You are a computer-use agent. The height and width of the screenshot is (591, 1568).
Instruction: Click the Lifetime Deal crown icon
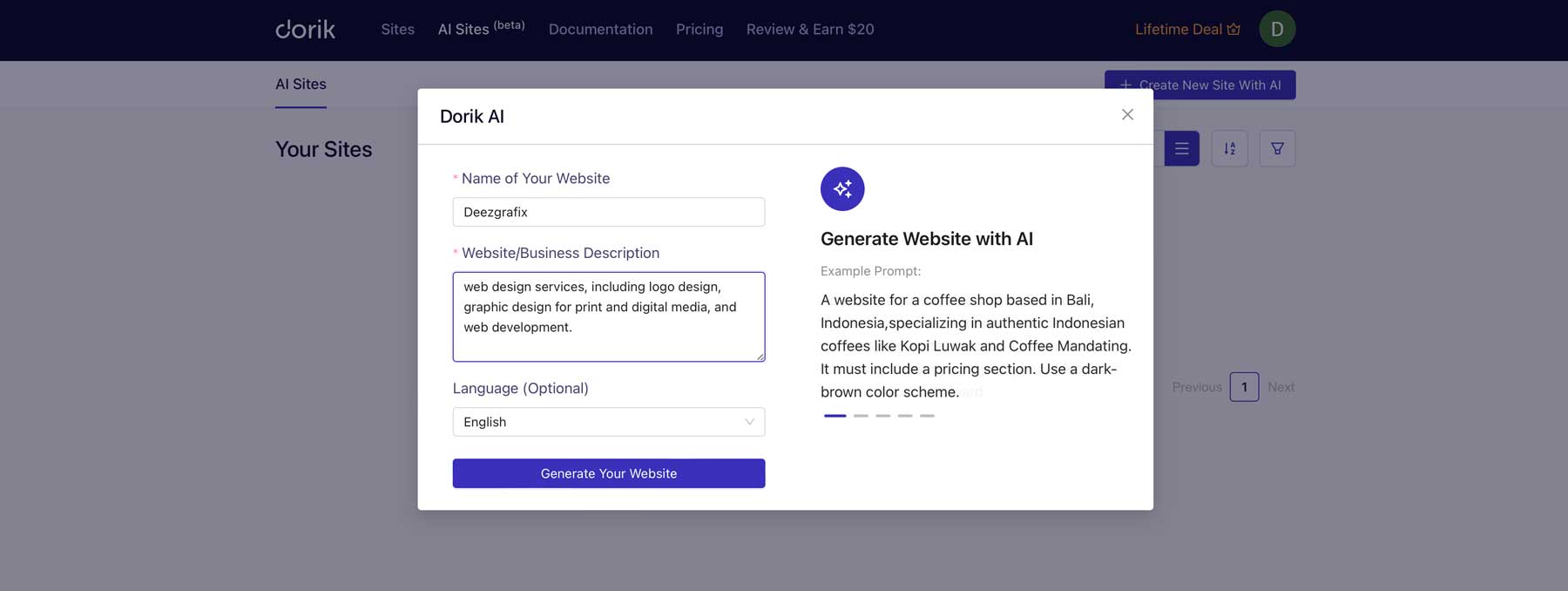1233,29
